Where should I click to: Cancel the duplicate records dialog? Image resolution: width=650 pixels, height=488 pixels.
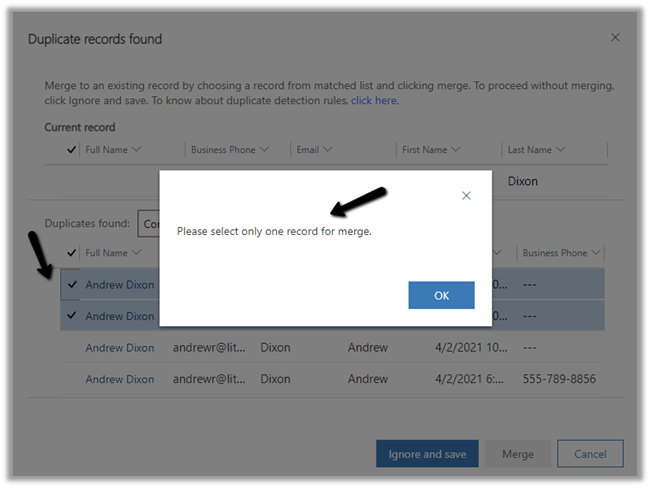click(590, 454)
